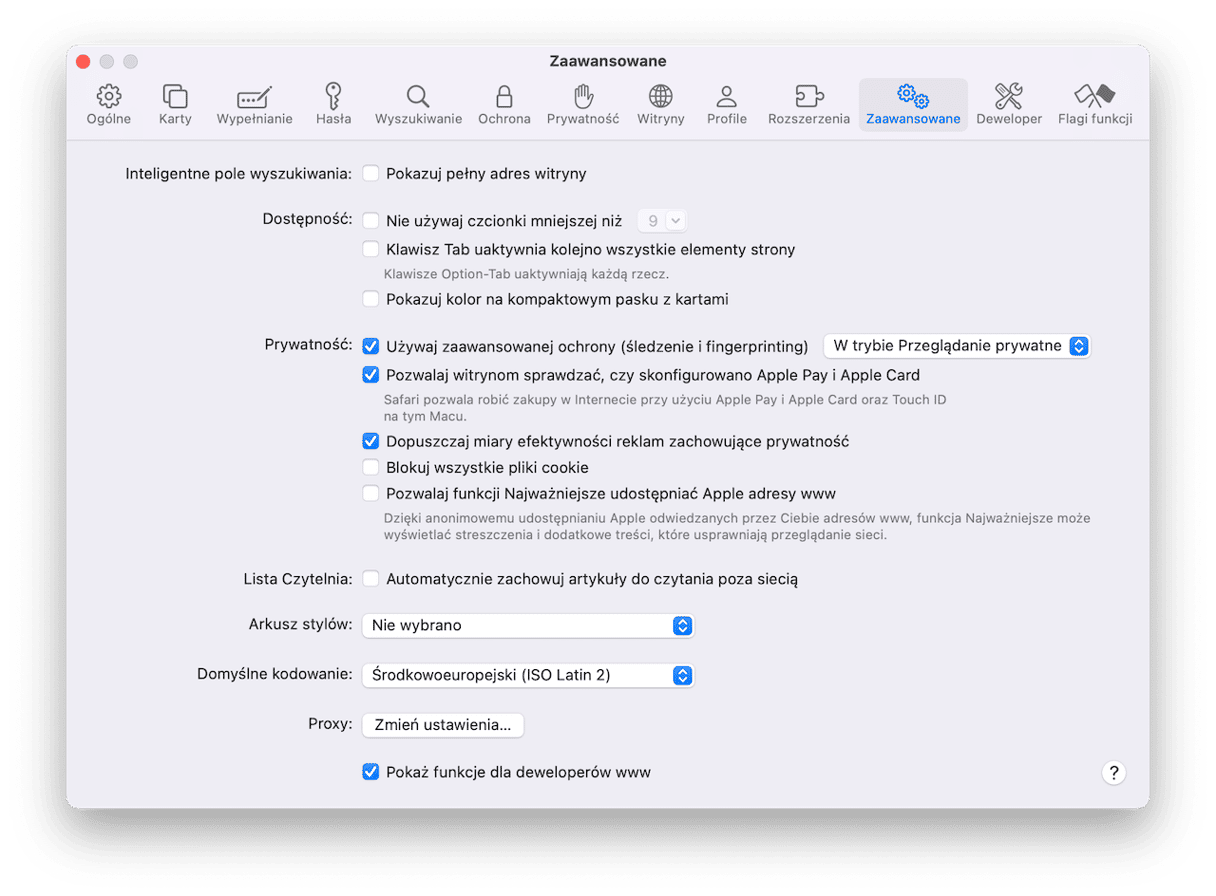Screen dimensions: 1216x896
Task: Click the Proxy: label
Action: point(330,725)
